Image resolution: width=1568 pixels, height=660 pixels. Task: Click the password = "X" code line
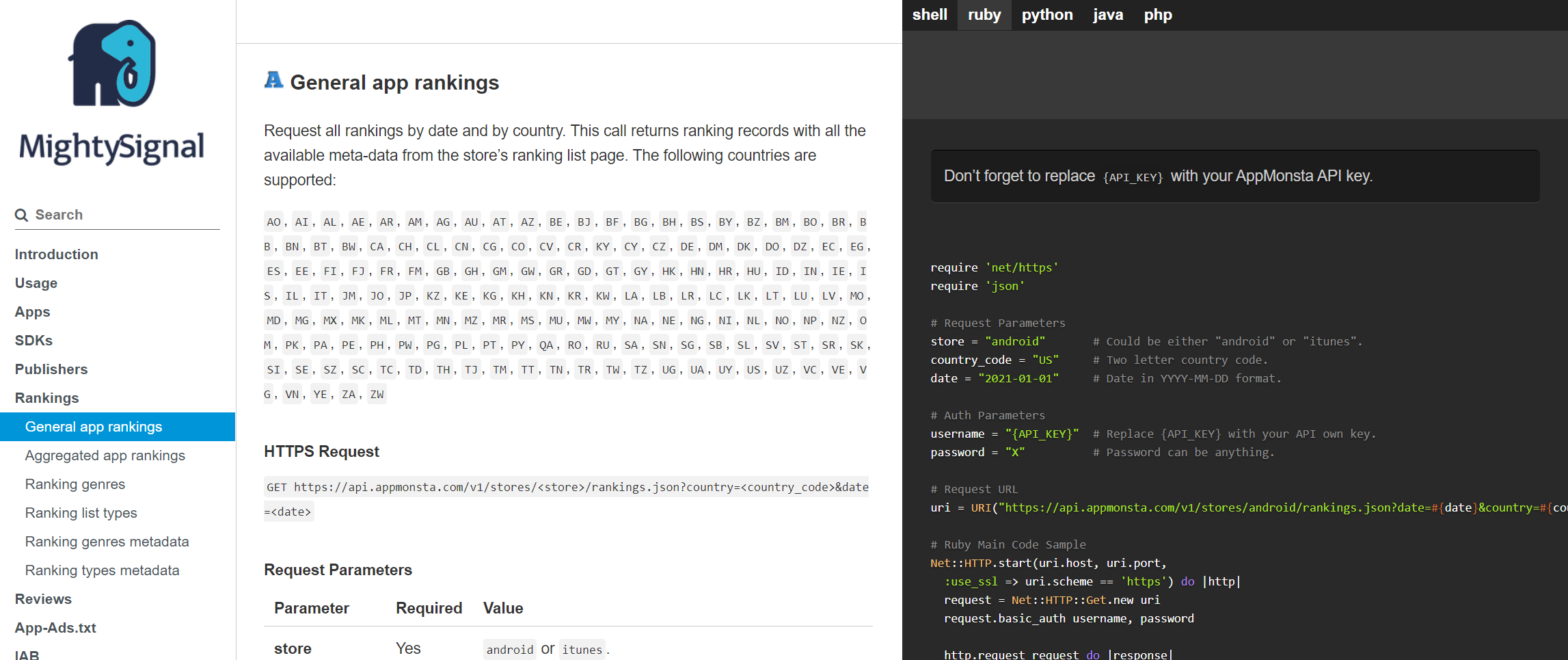pos(977,452)
